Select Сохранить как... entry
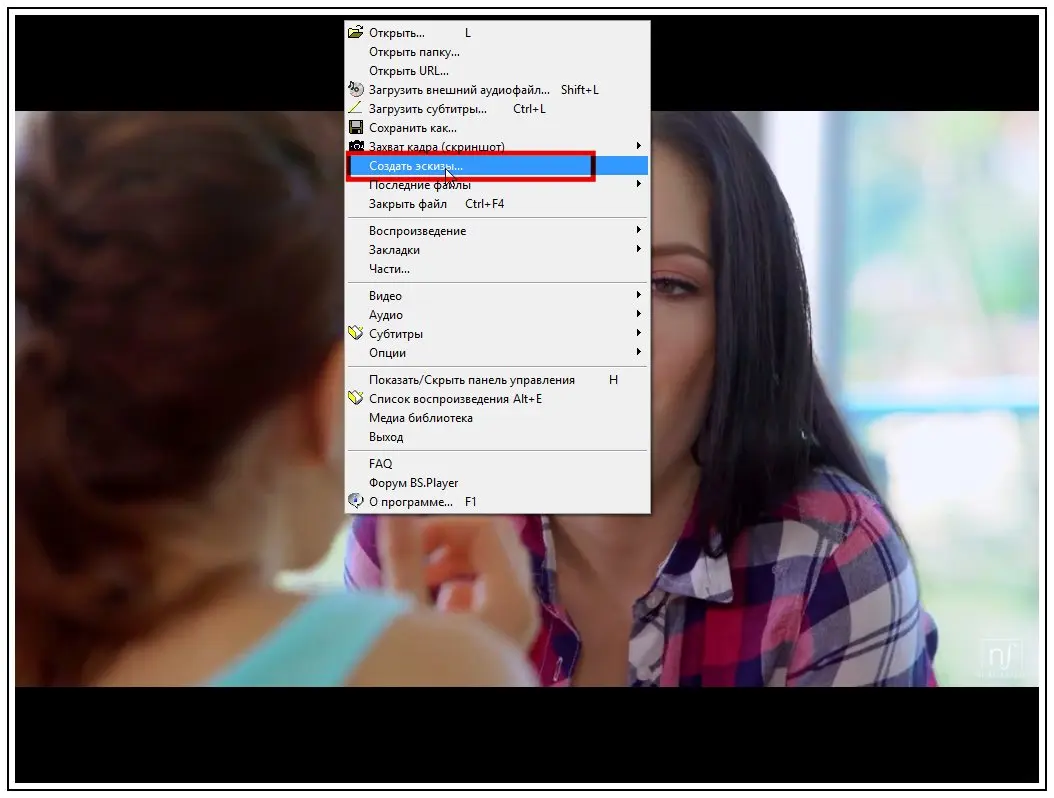 tap(497, 128)
